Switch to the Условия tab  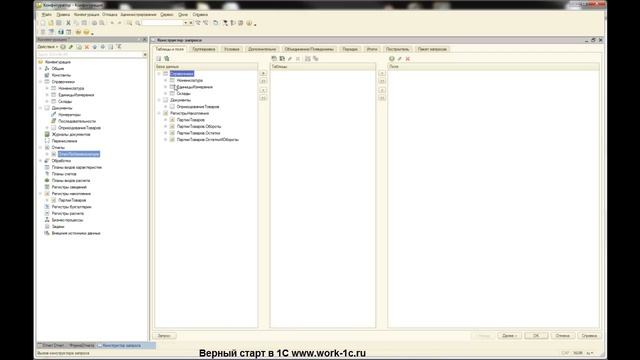[232, 49]
